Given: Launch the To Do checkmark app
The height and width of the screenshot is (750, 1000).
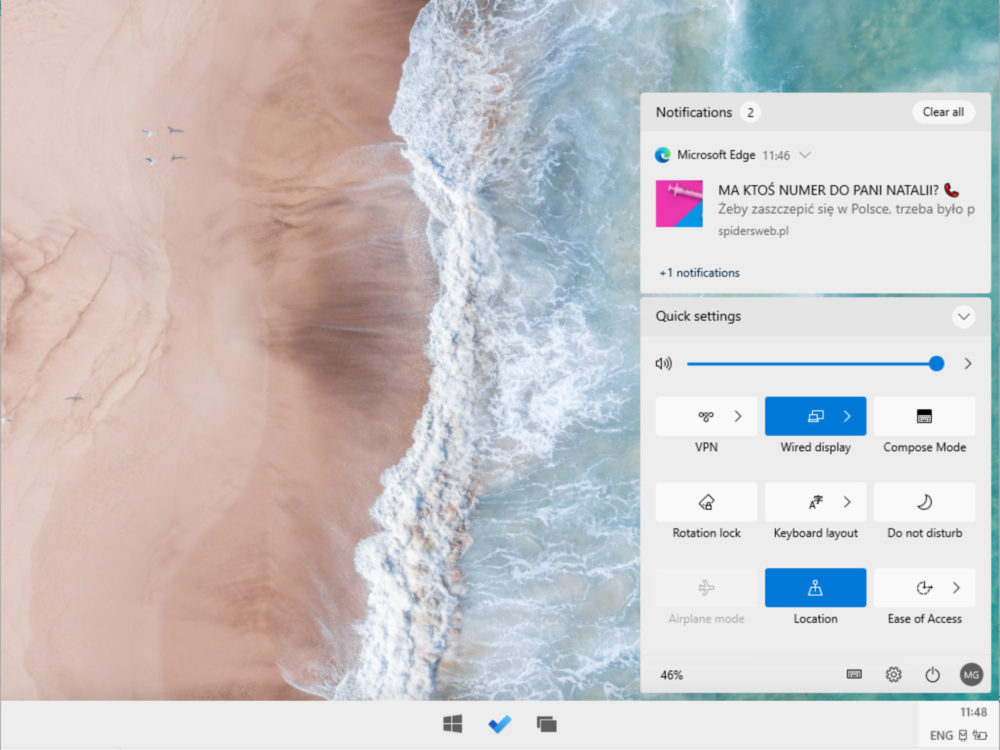Looking at the screenshot, I should click(499, 724).
